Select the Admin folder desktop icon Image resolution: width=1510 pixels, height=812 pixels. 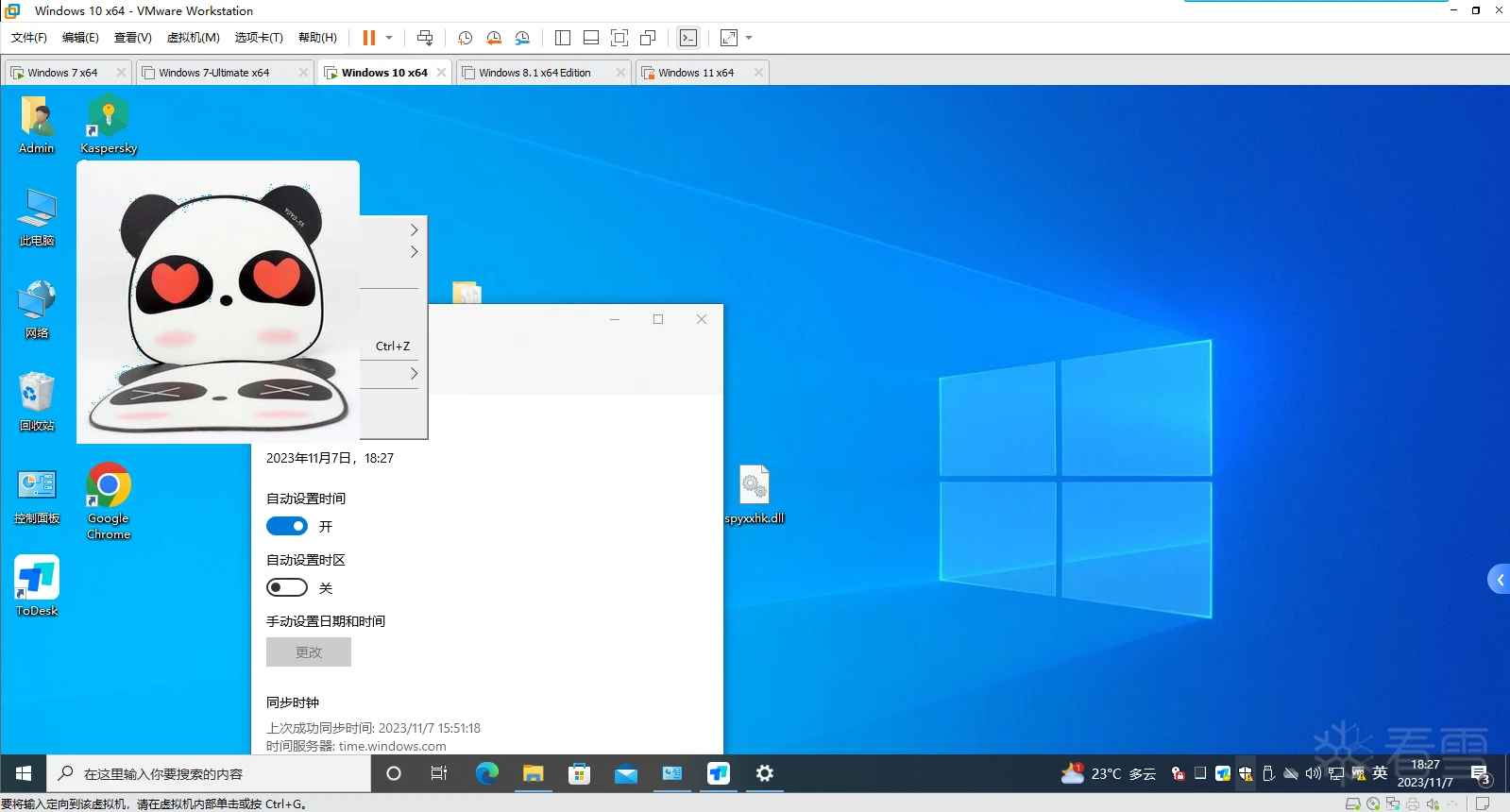click(x=37, y=125)
